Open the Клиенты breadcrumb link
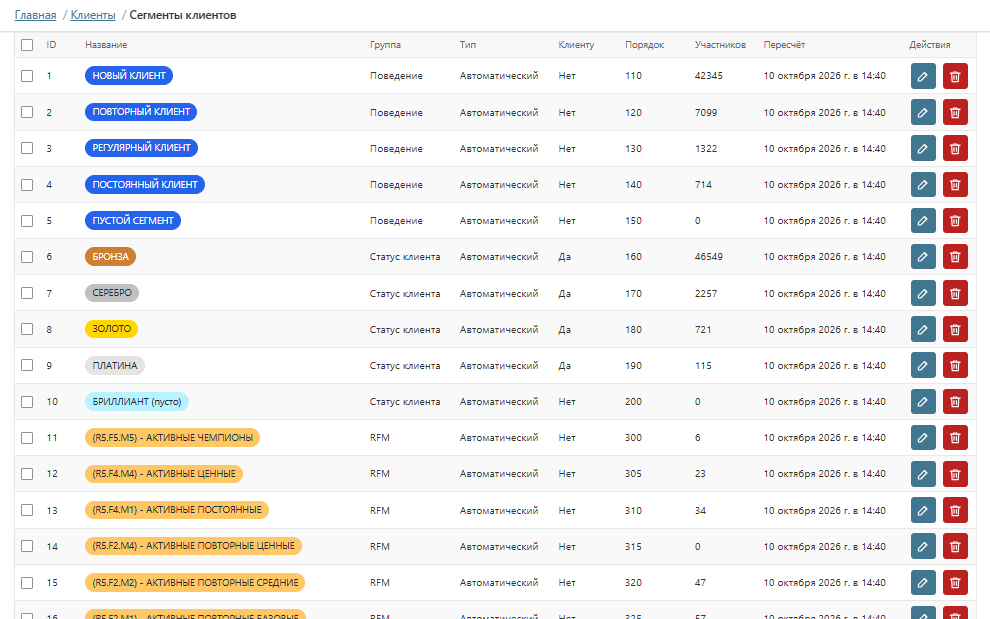Image resolution: width=990 pixels, height=619 pixels. (x=93, y=15)
